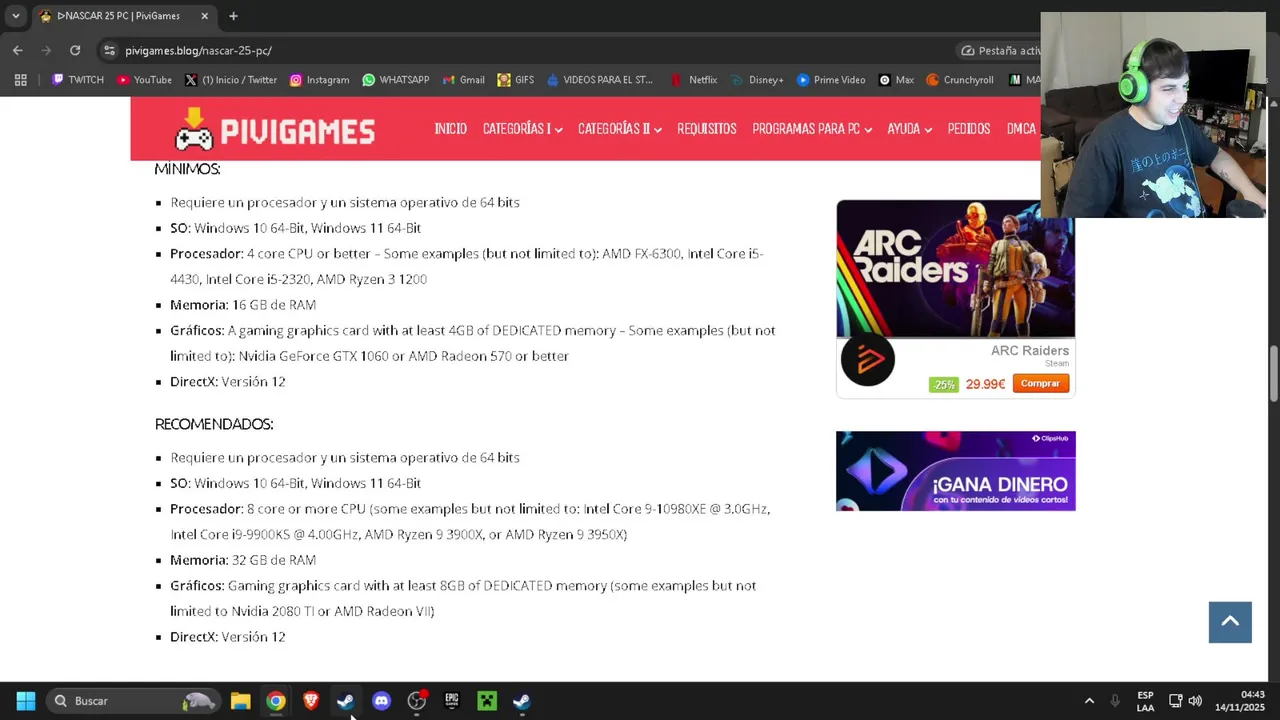Image resolution: width=1280 pixels, height=720 pixels.
Task: Open the Inicio / Twitter bookmark
Action: click(231, 80)
